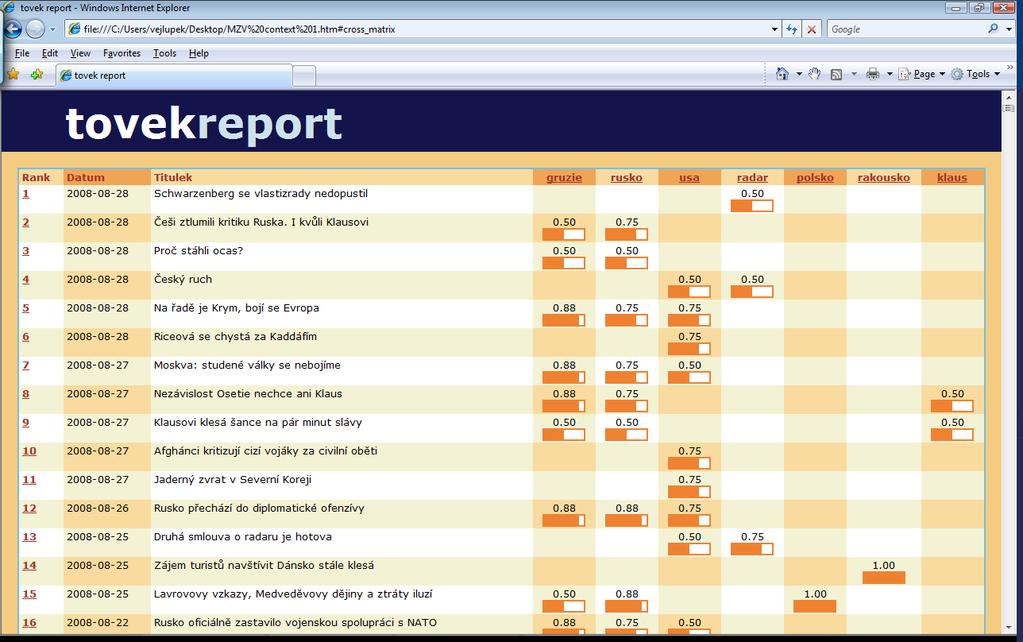
Task: Click title 'Jaderný zvrat v Severní Koreji'
Action: click(233, 480)
